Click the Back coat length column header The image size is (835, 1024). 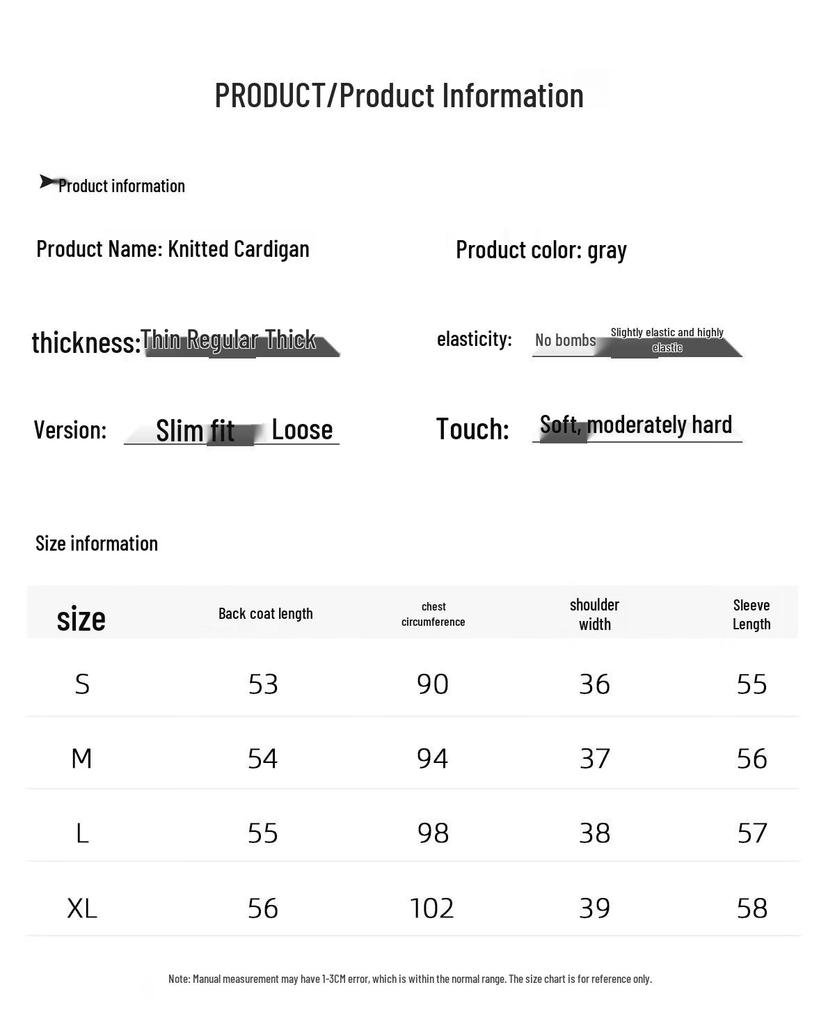pos(266,614)
